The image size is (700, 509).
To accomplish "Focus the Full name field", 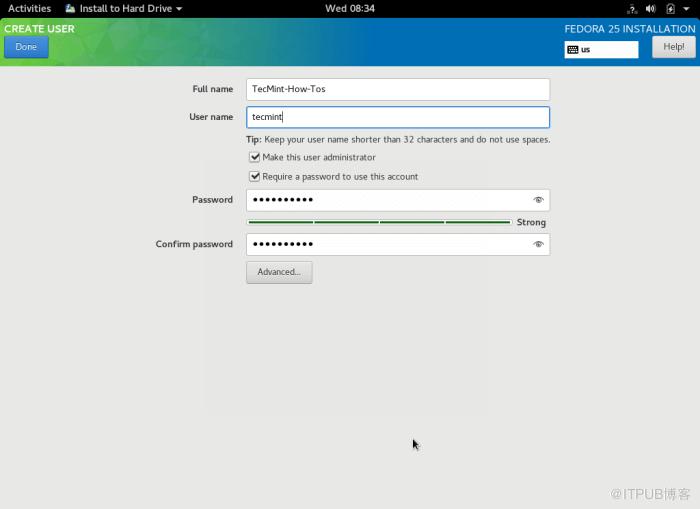I will (x=398, y=89).
